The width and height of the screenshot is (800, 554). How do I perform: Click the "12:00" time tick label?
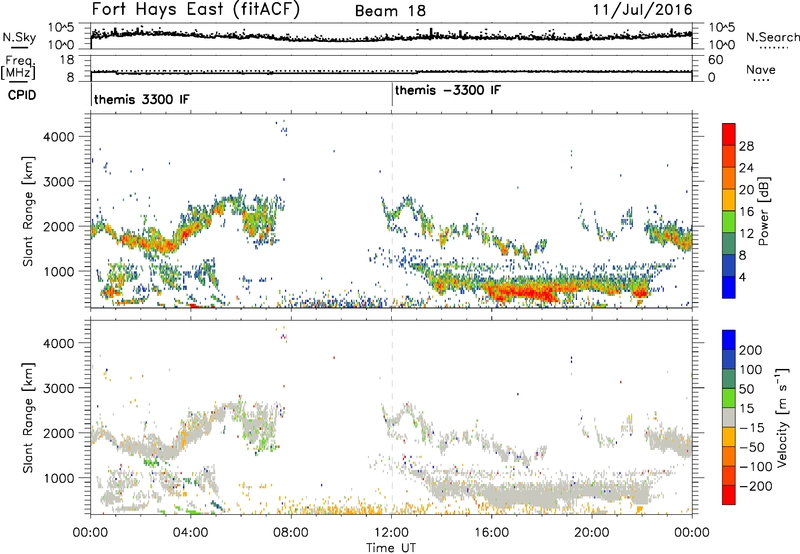(391, 533)
